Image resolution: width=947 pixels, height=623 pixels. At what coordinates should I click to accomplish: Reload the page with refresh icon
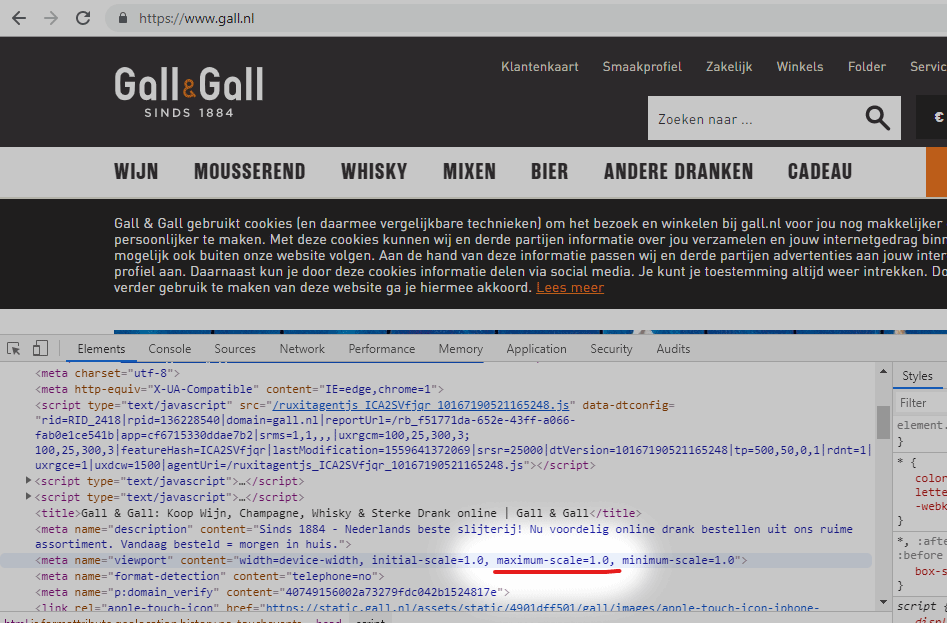tap(83, 18)
